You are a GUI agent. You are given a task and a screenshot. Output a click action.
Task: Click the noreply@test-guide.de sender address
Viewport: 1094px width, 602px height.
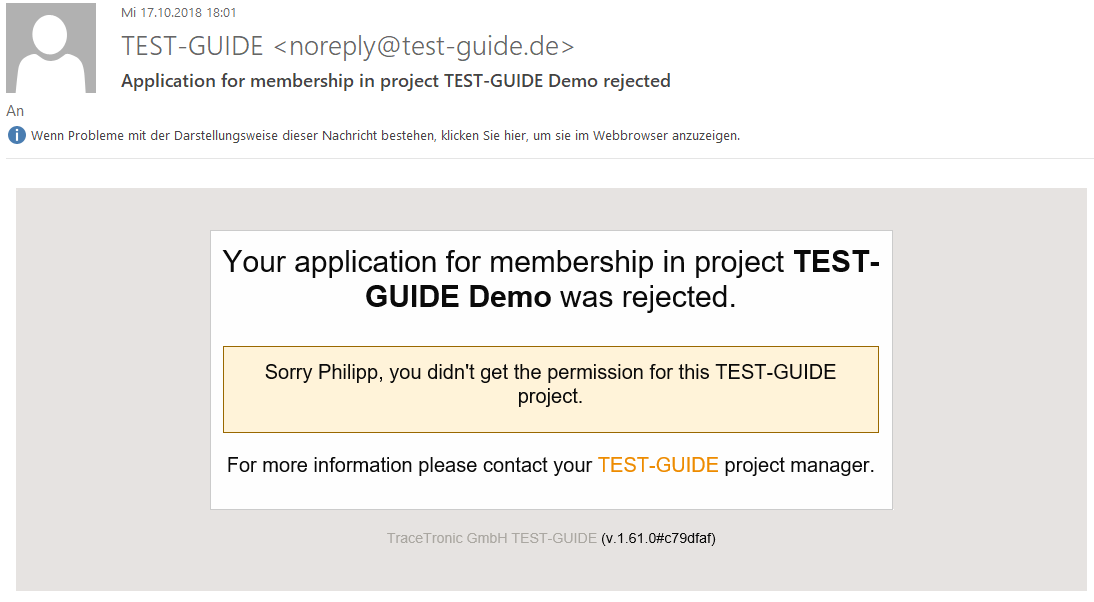click(423, 46)
